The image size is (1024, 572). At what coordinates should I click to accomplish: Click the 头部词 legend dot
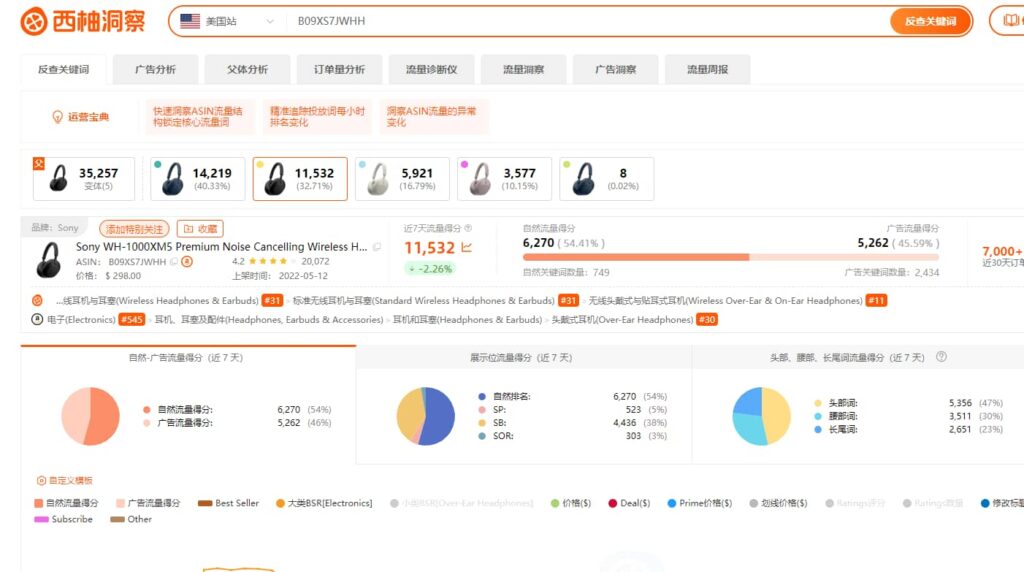pyautogui.click(x=818, y=403)
